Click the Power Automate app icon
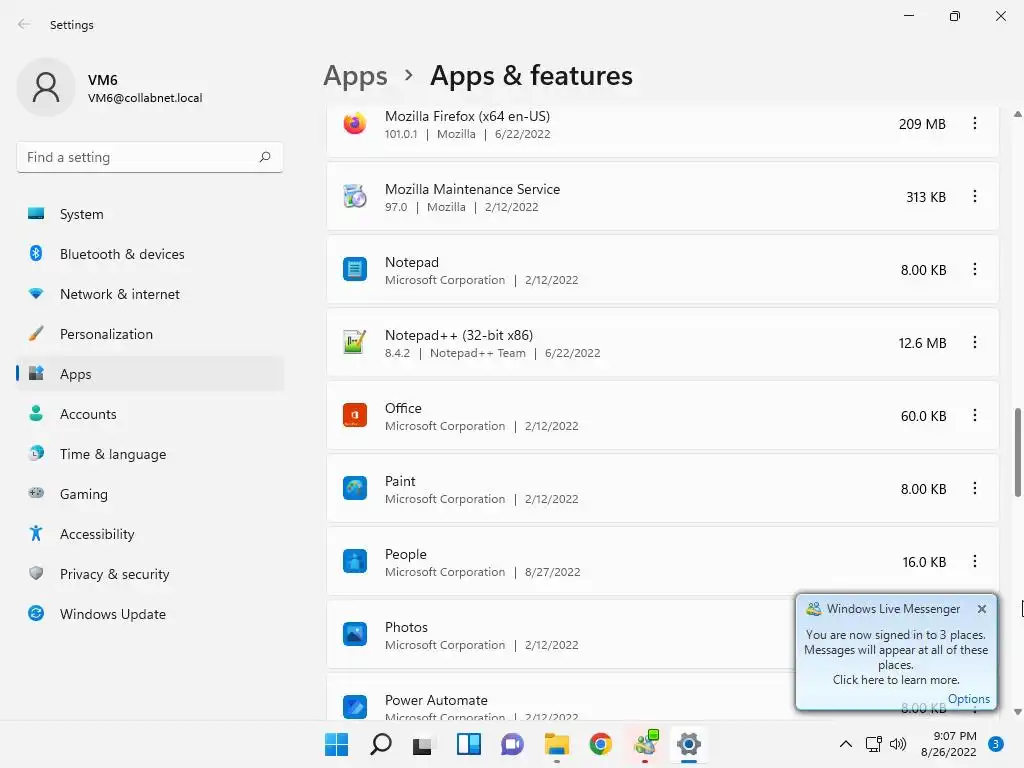 click(355, 707)
